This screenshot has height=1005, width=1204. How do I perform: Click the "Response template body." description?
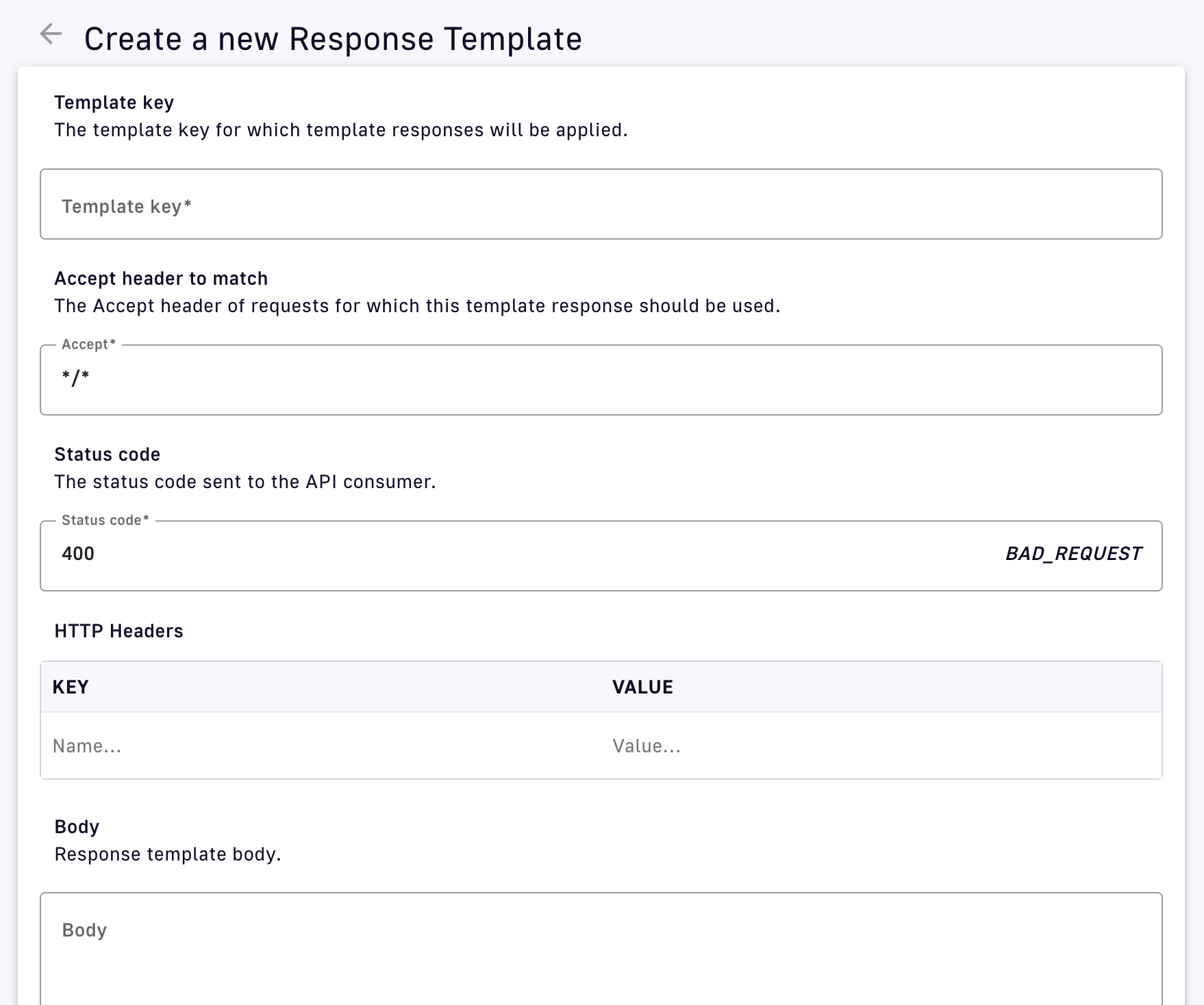point(168,854)
